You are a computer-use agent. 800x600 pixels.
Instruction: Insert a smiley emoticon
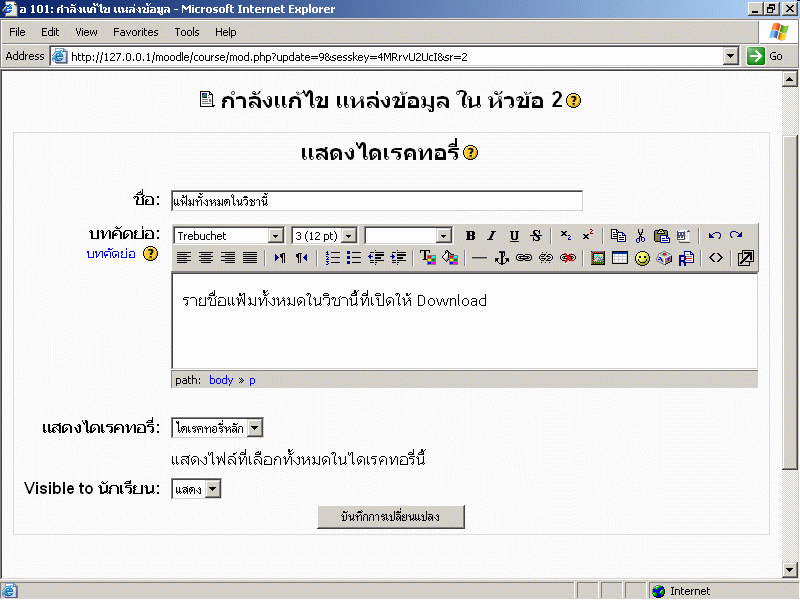click(x=642, y=258)
